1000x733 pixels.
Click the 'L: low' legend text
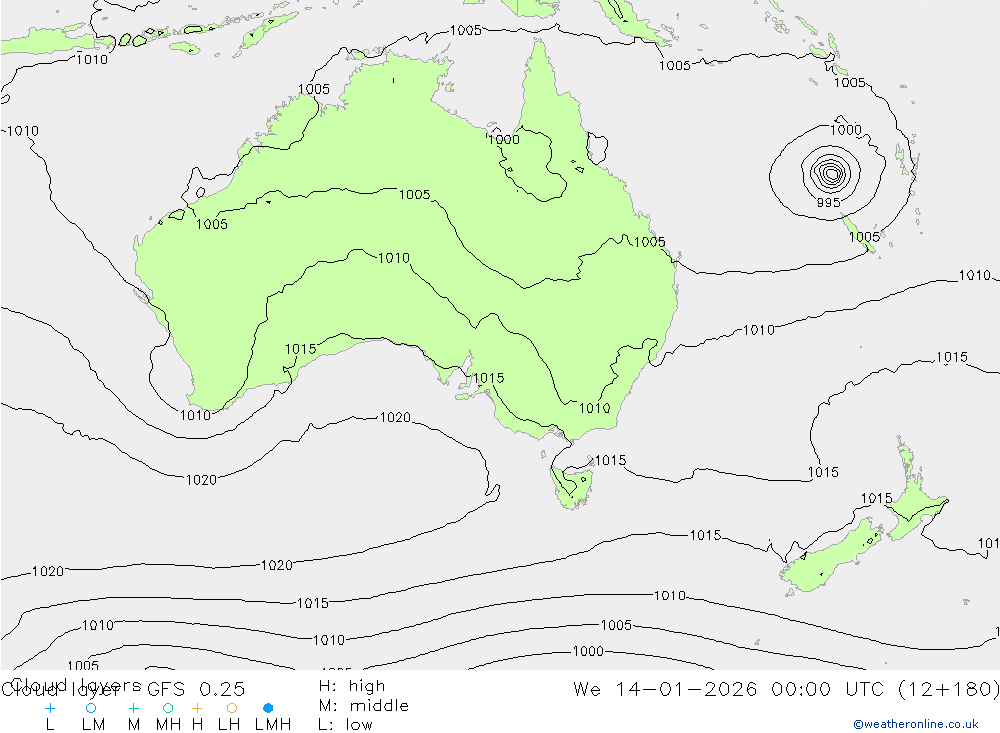(345, 725)
